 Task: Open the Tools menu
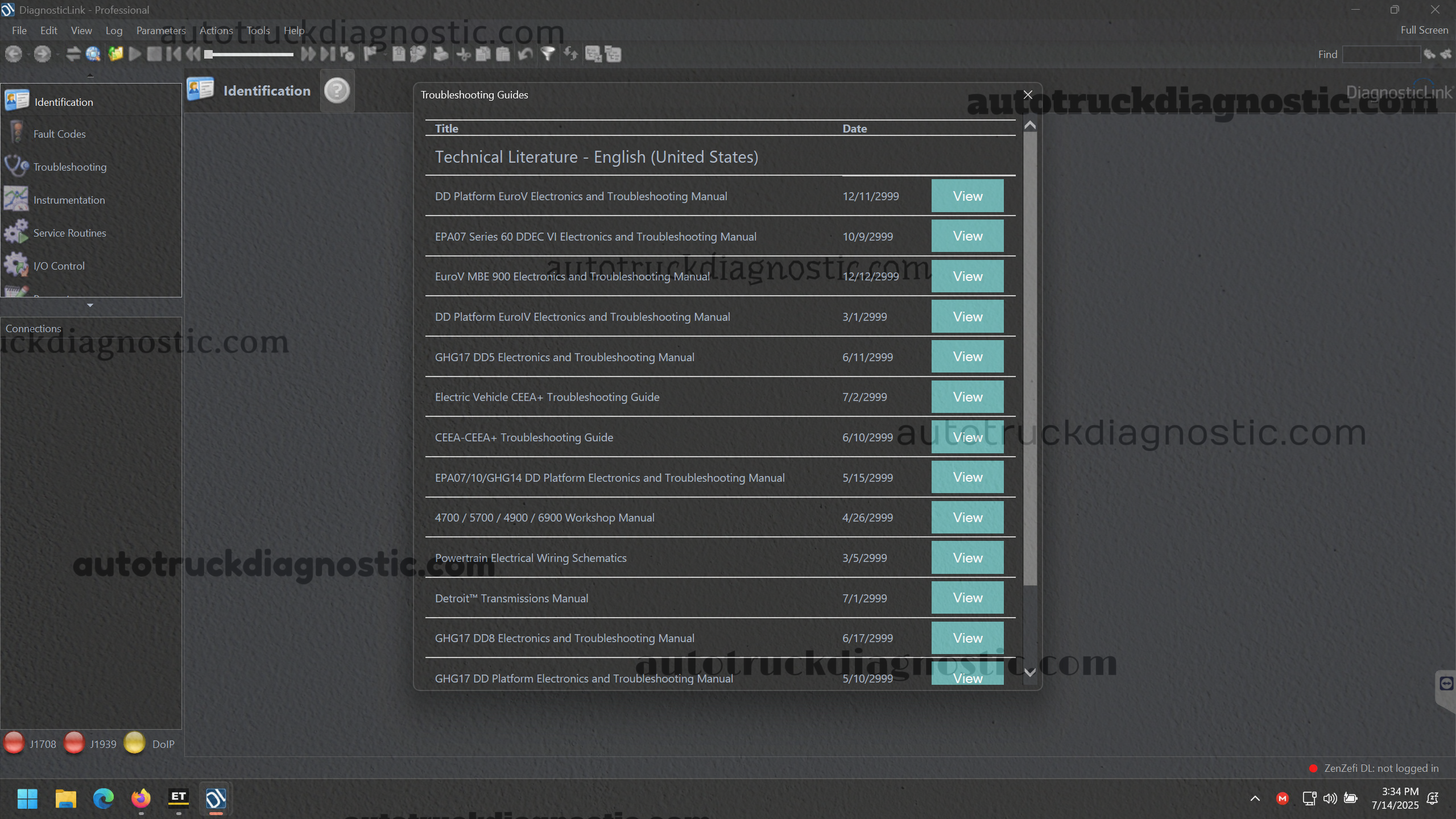tap(258, 31)
